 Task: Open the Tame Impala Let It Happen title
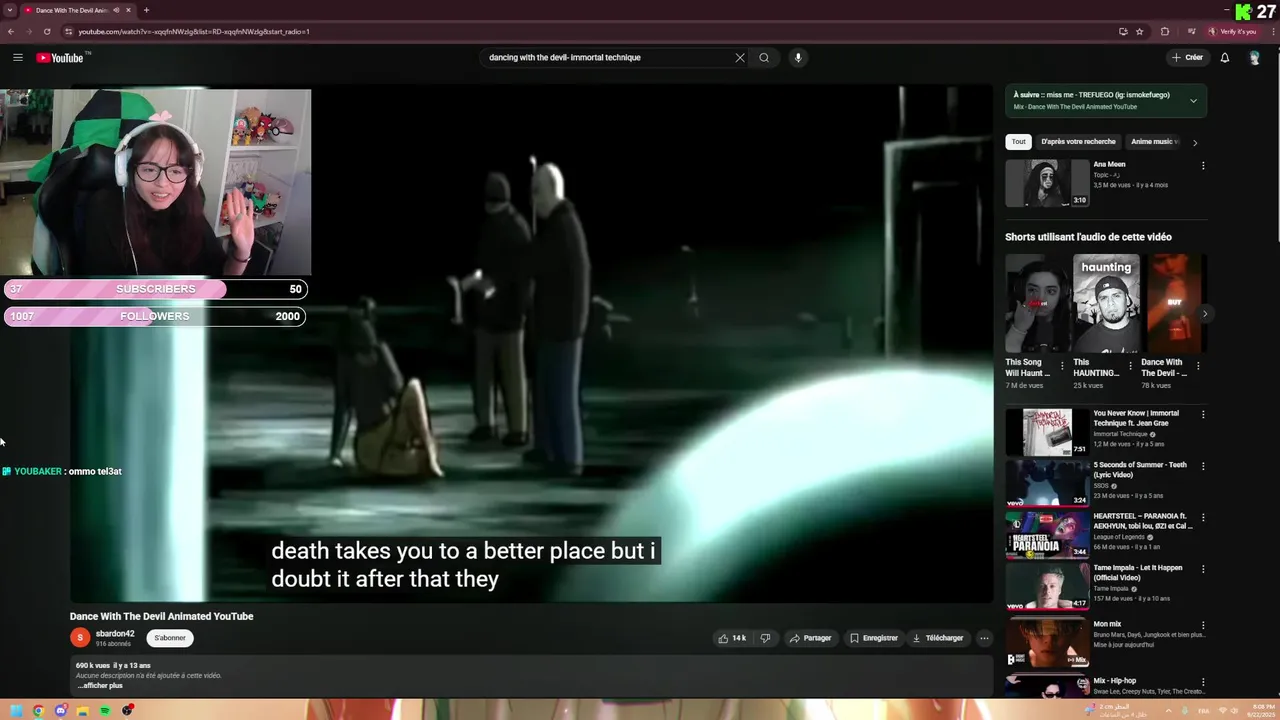pyautogui.click(x=1138, y=573)
